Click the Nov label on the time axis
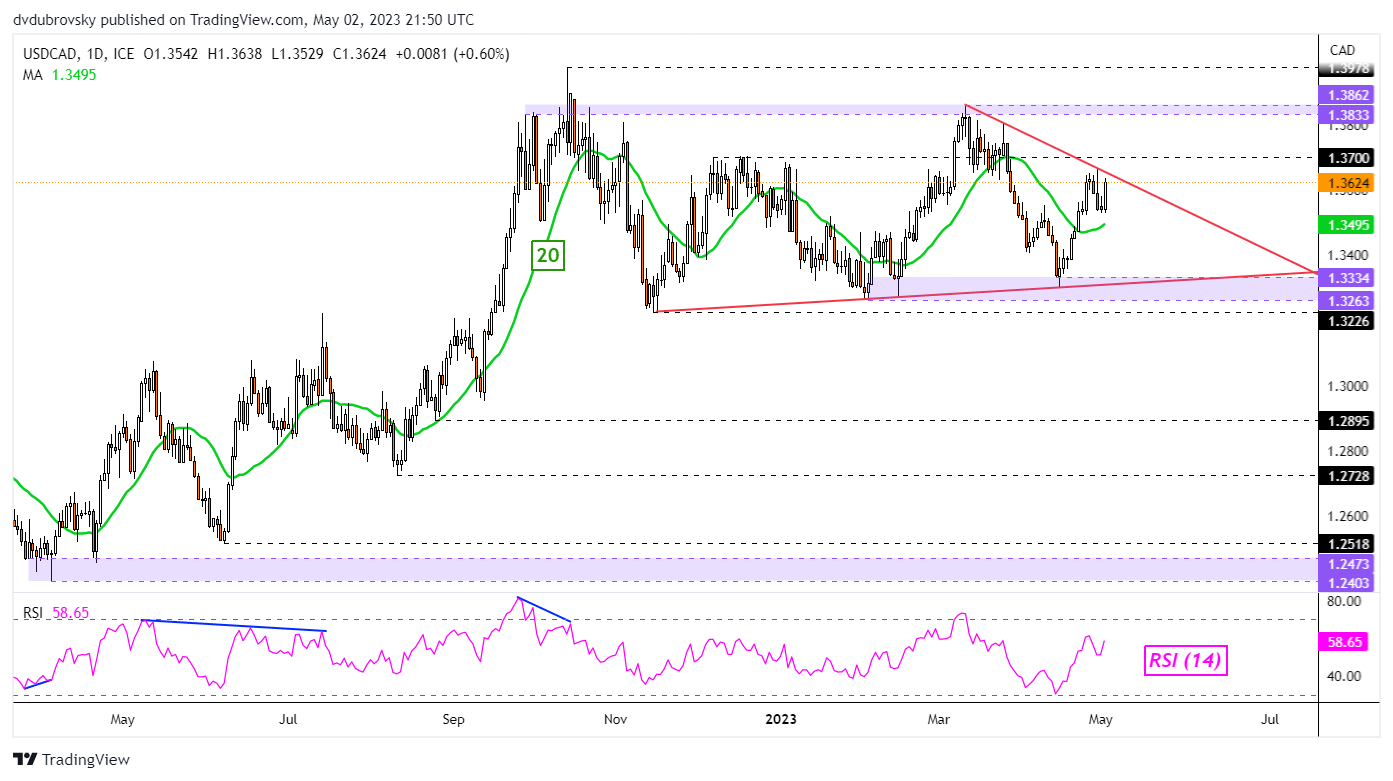The height and width of the screenshot is (781, 1393). [614, 719]
